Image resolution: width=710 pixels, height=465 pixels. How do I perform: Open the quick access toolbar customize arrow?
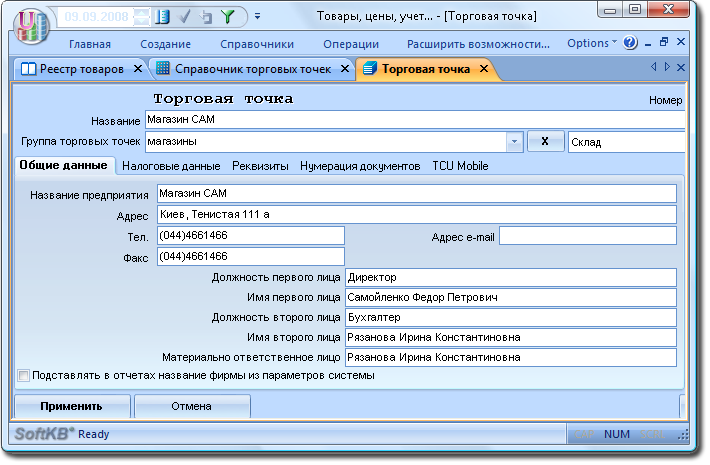point(257,16)
